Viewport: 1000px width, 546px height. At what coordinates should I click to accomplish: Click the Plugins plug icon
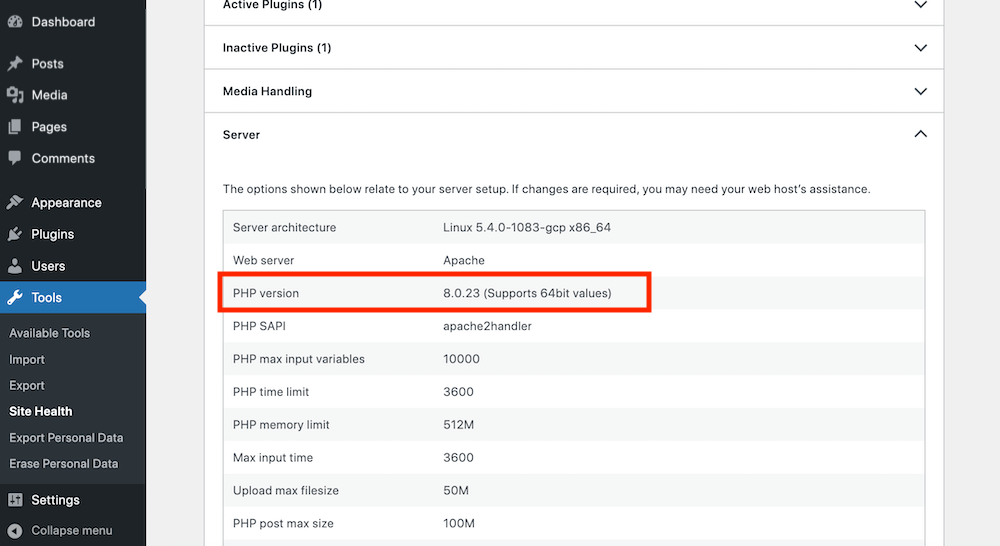click(15, 234)
